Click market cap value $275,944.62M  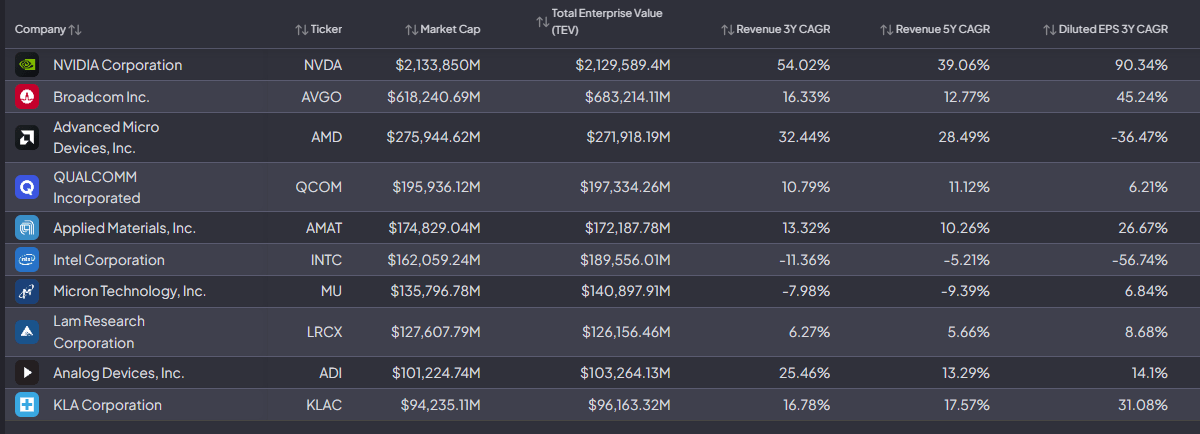click(x=434, y=137)
